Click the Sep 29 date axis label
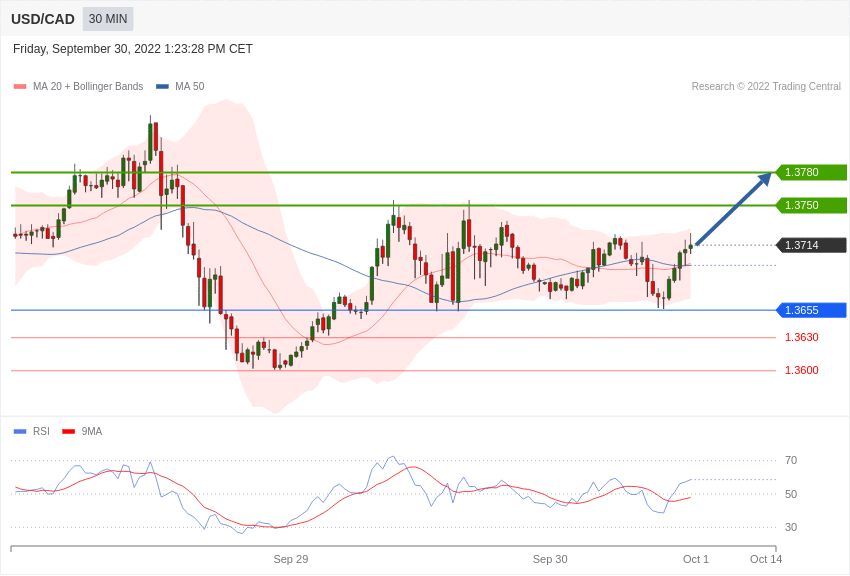850x576 pixels. (x=291, y=559)
